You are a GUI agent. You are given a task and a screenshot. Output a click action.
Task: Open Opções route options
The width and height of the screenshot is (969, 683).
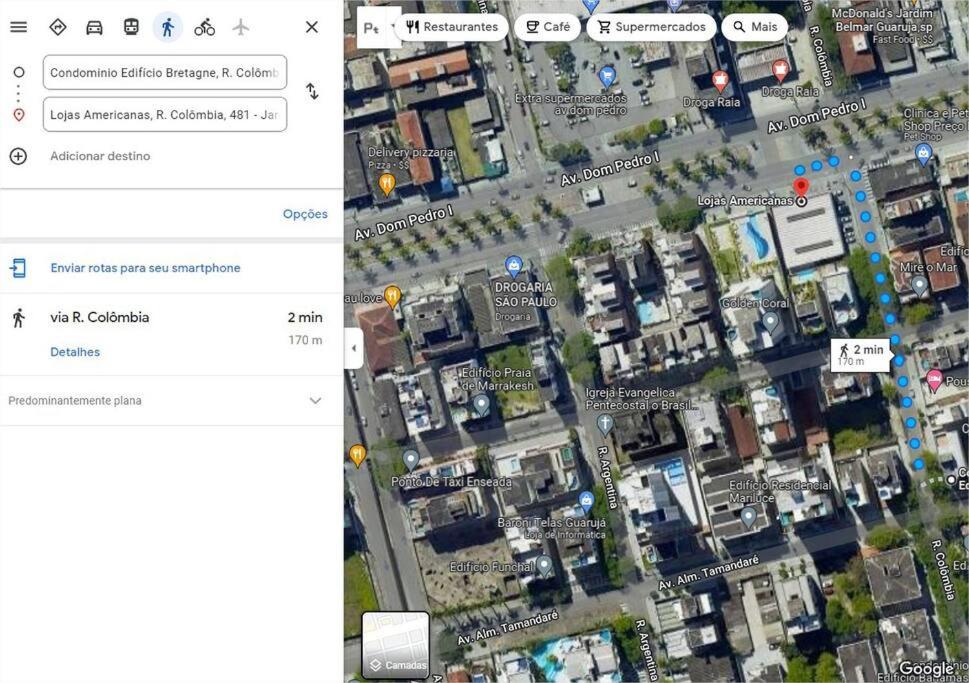[x=305, y=214]
